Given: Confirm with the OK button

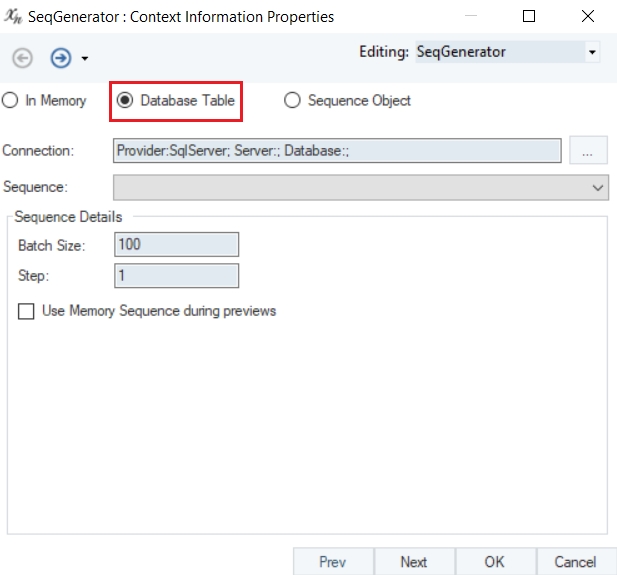Looking at the screenshot, I should point(495,562).
